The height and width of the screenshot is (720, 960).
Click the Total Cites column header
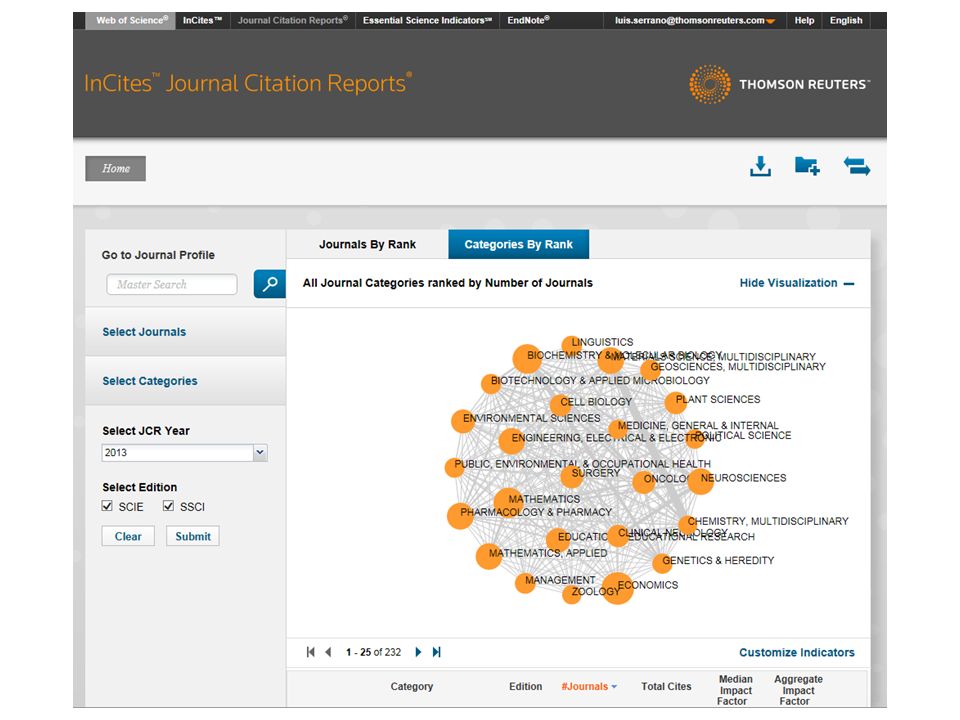pos(666,687)
